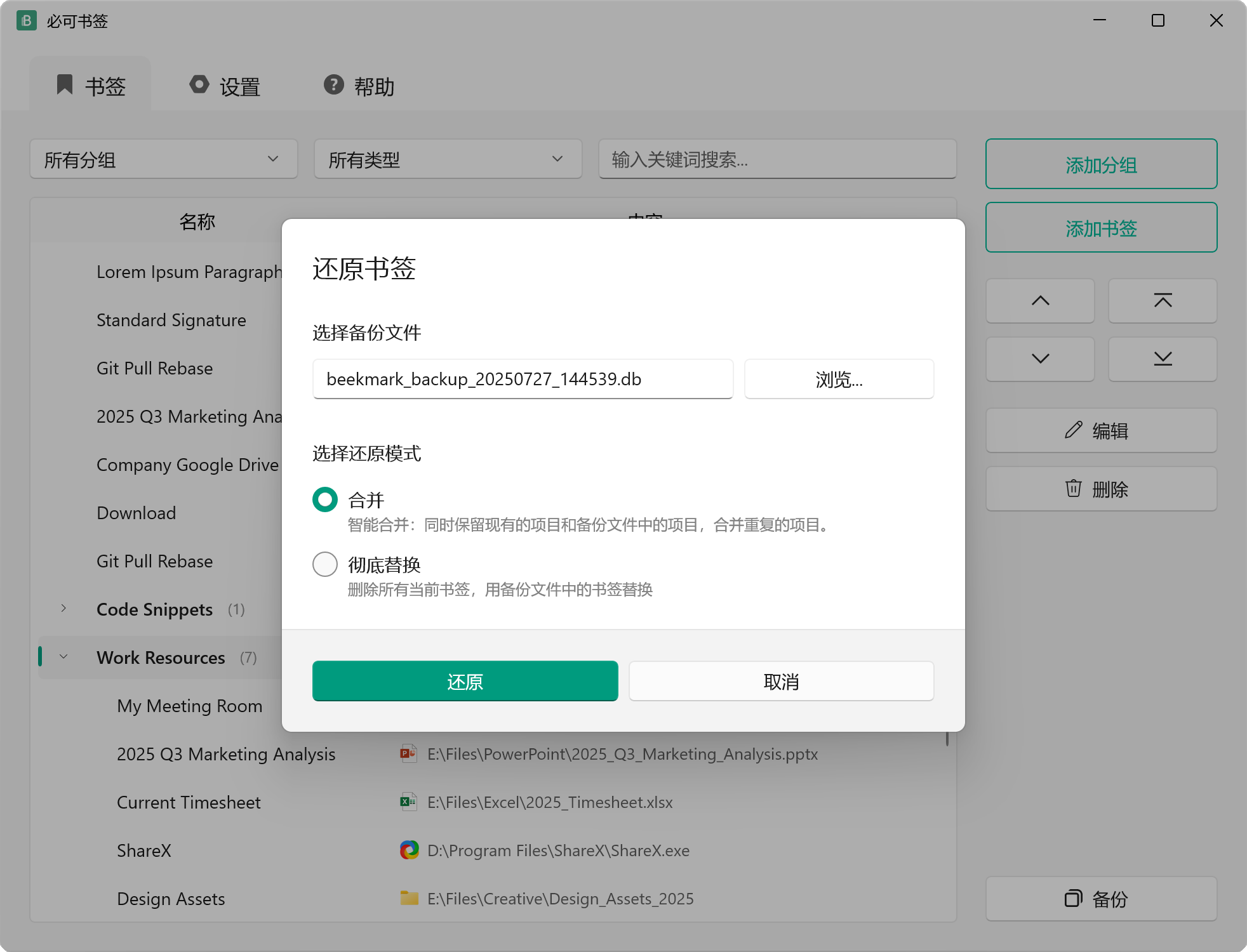
Task: Move selected item to the top
Action: 1163,301
